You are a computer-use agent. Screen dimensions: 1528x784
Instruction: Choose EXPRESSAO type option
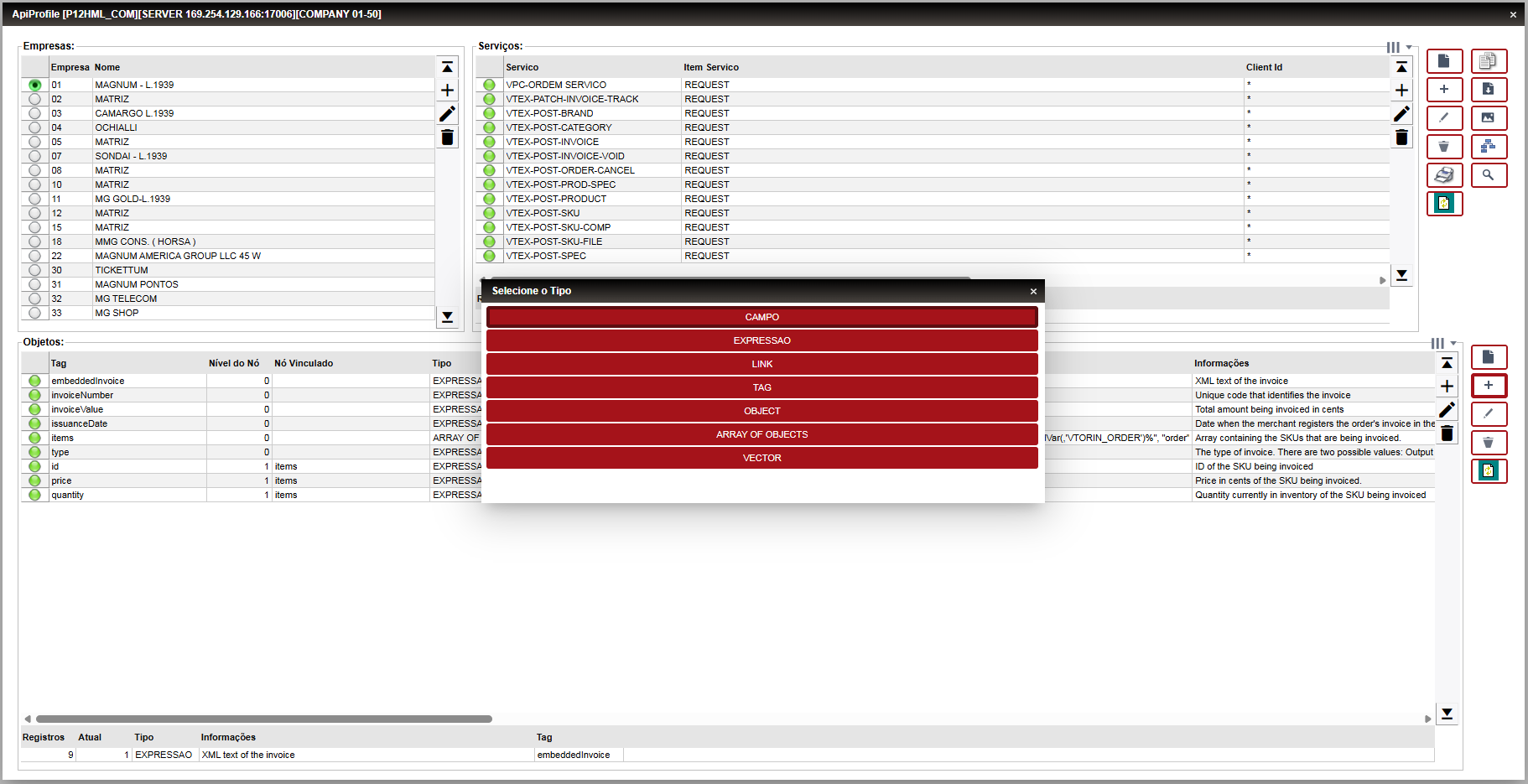tap(761, 340)
